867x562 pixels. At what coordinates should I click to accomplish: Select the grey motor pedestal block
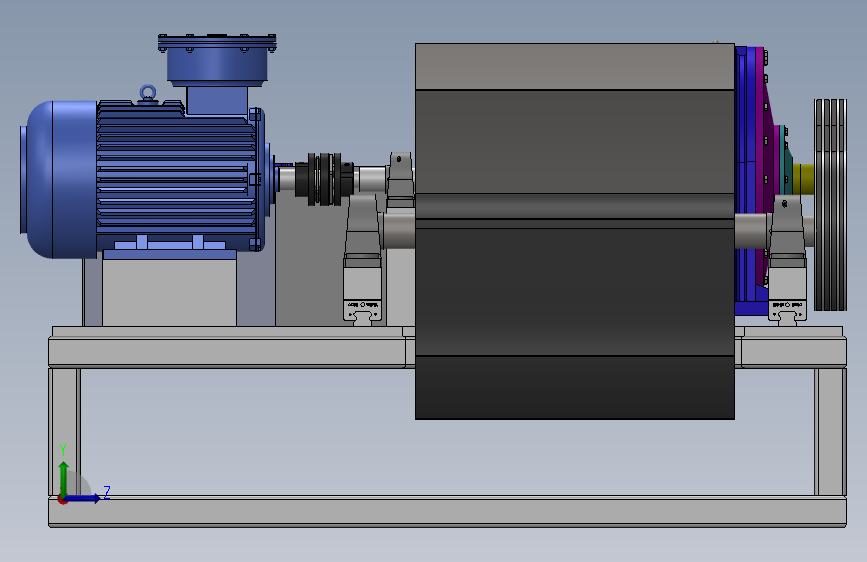point(169,292)
